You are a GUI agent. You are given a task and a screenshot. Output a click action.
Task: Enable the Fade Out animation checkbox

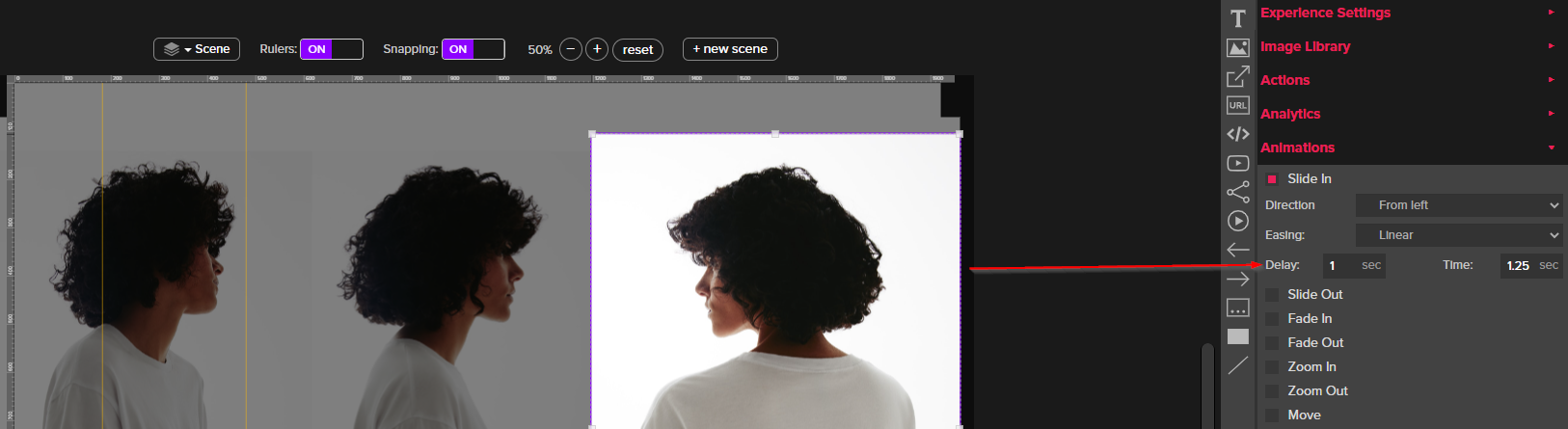(1272, 343)
